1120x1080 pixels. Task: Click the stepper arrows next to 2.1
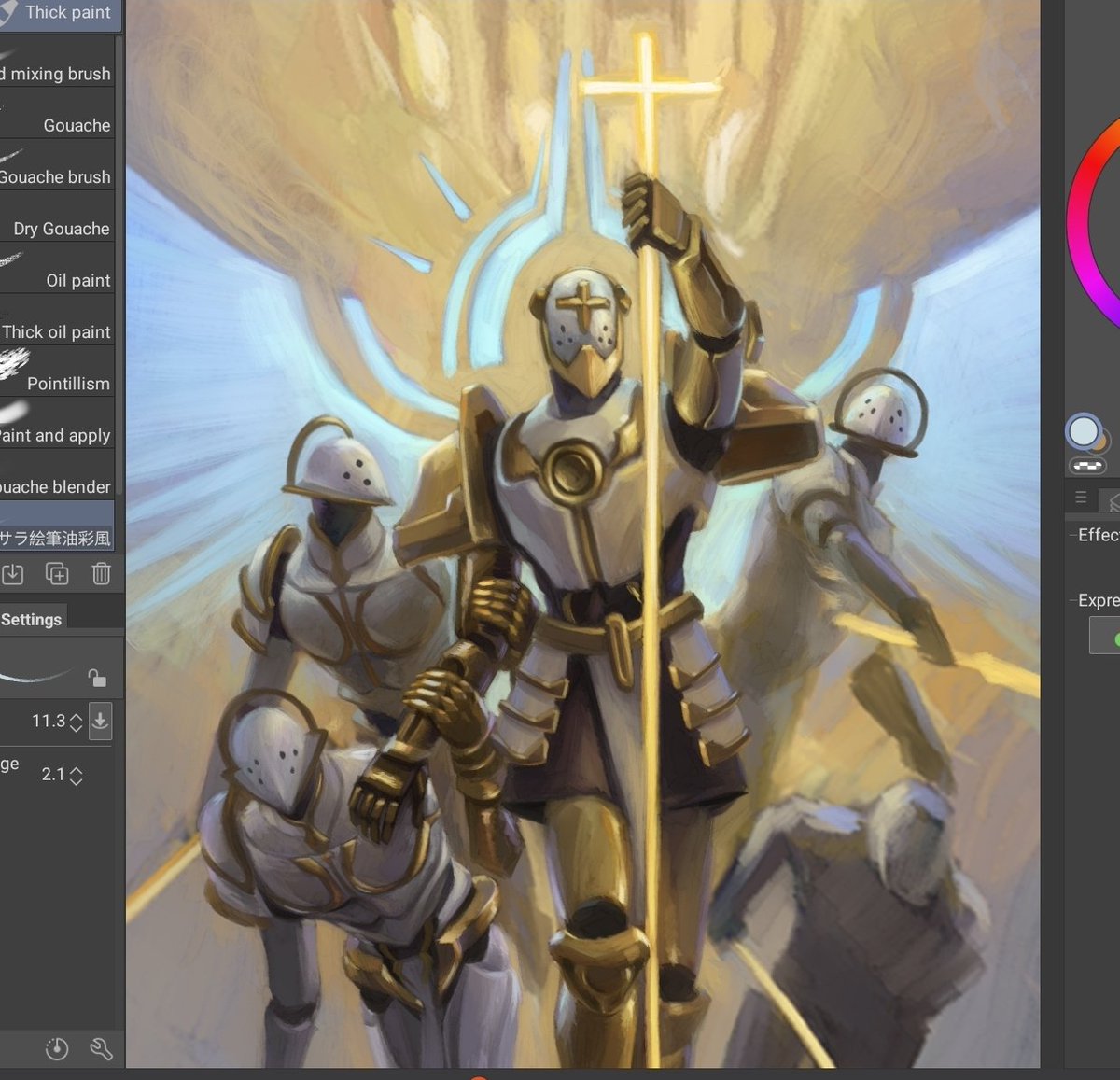[x=77, y=776]
